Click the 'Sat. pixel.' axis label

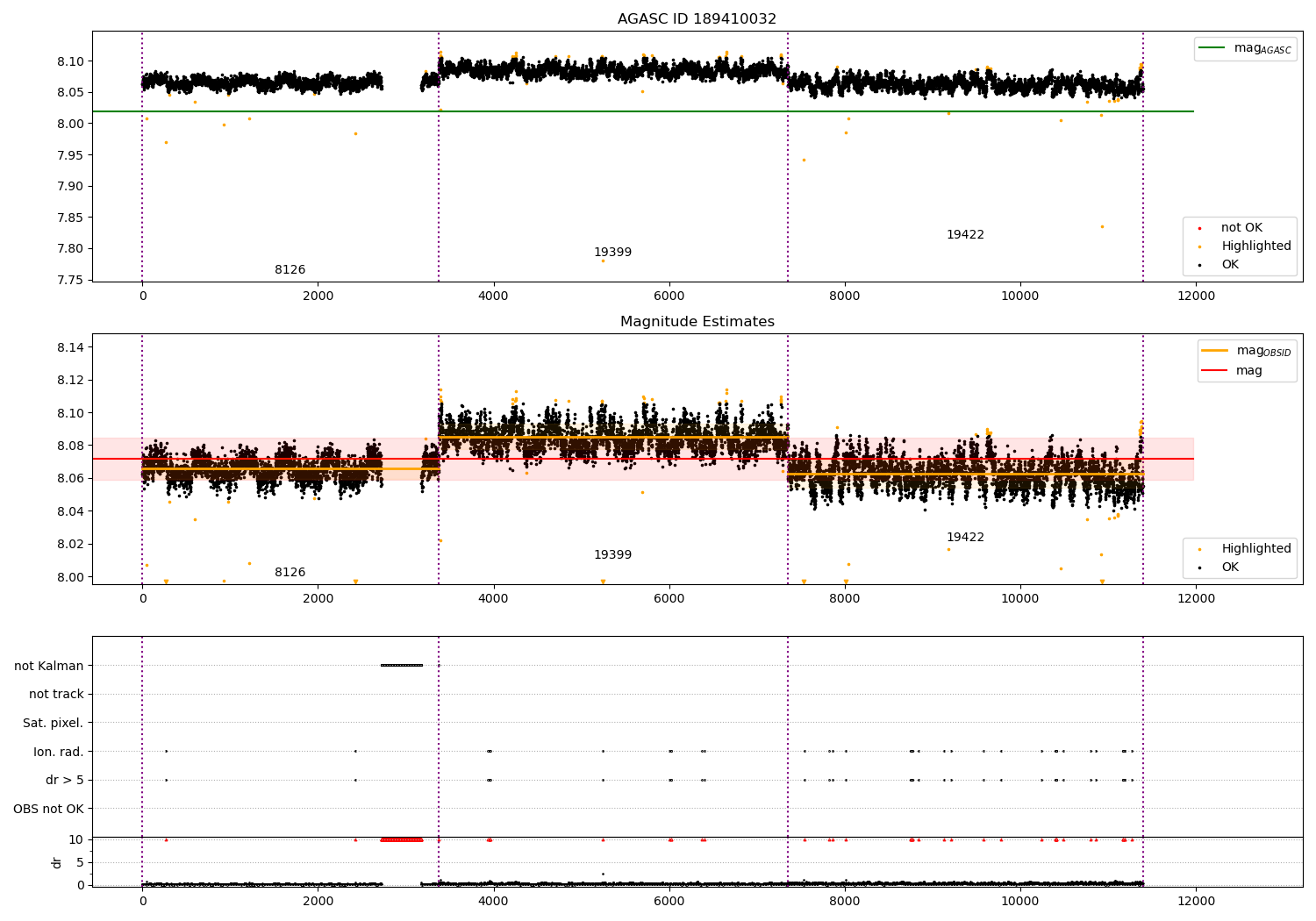(x=54, y=724)
